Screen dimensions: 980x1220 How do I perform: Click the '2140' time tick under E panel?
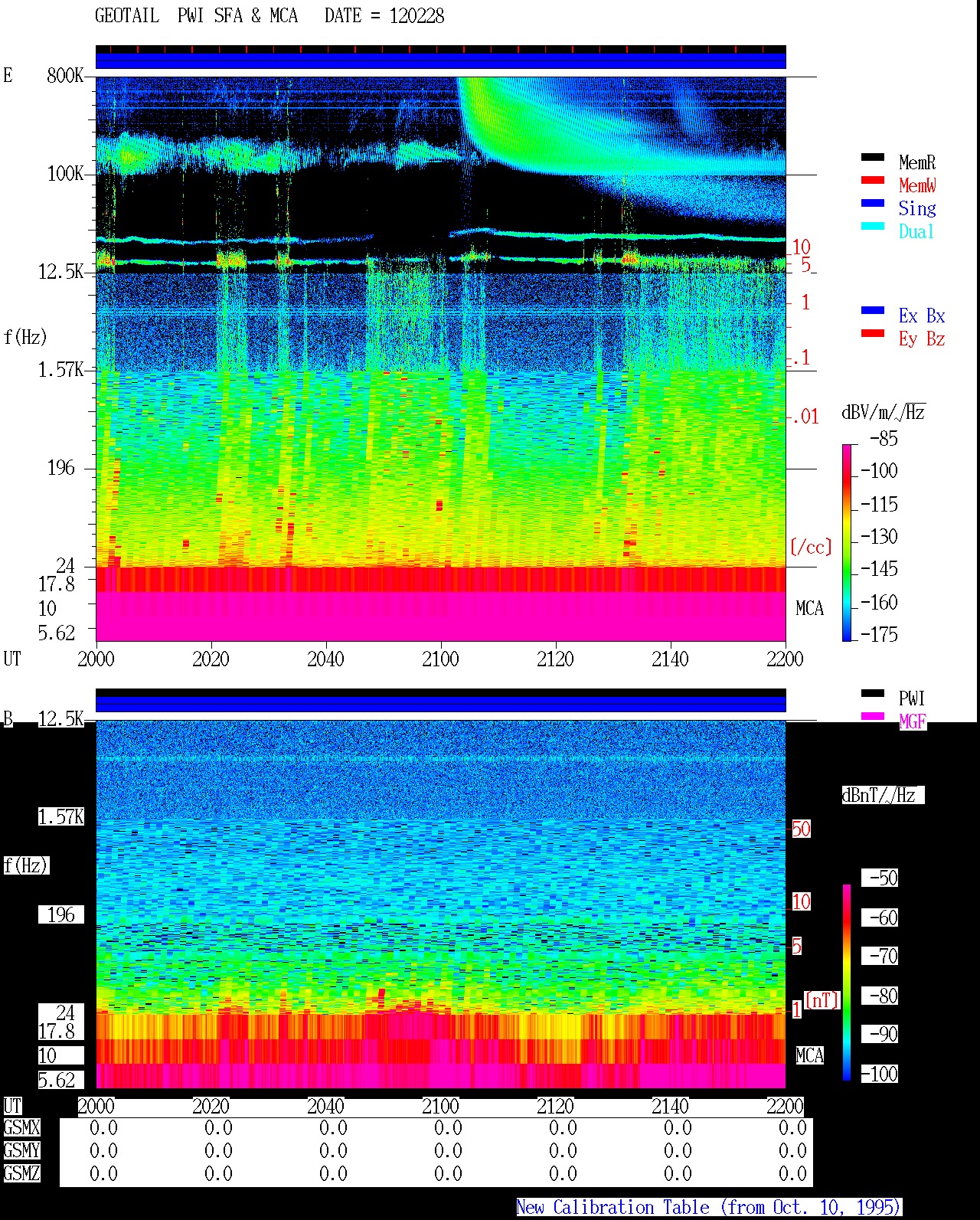tap(670, 659)
